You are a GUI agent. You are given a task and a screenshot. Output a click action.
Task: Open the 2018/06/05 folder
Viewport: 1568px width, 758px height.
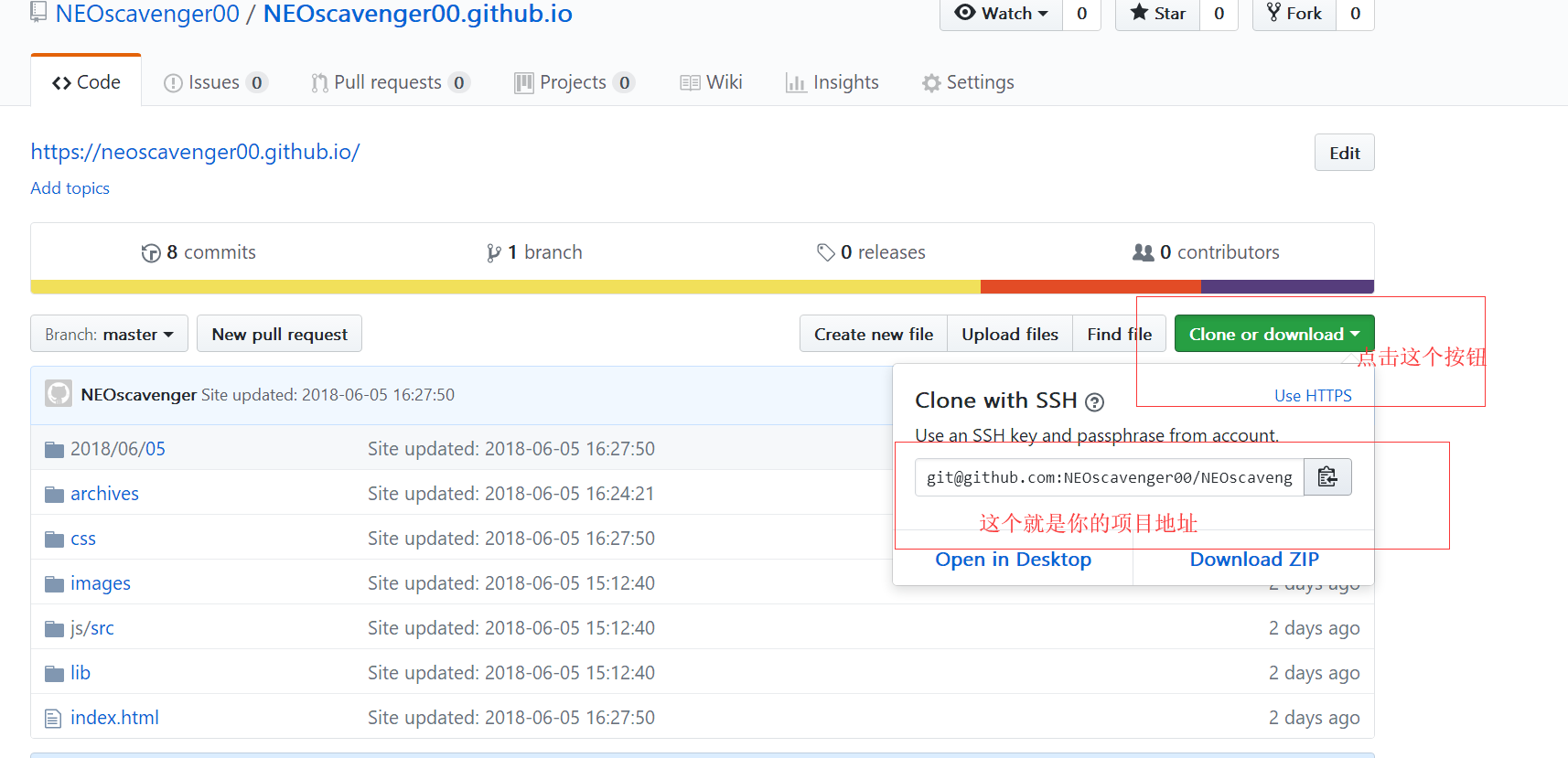pos(118,449)
